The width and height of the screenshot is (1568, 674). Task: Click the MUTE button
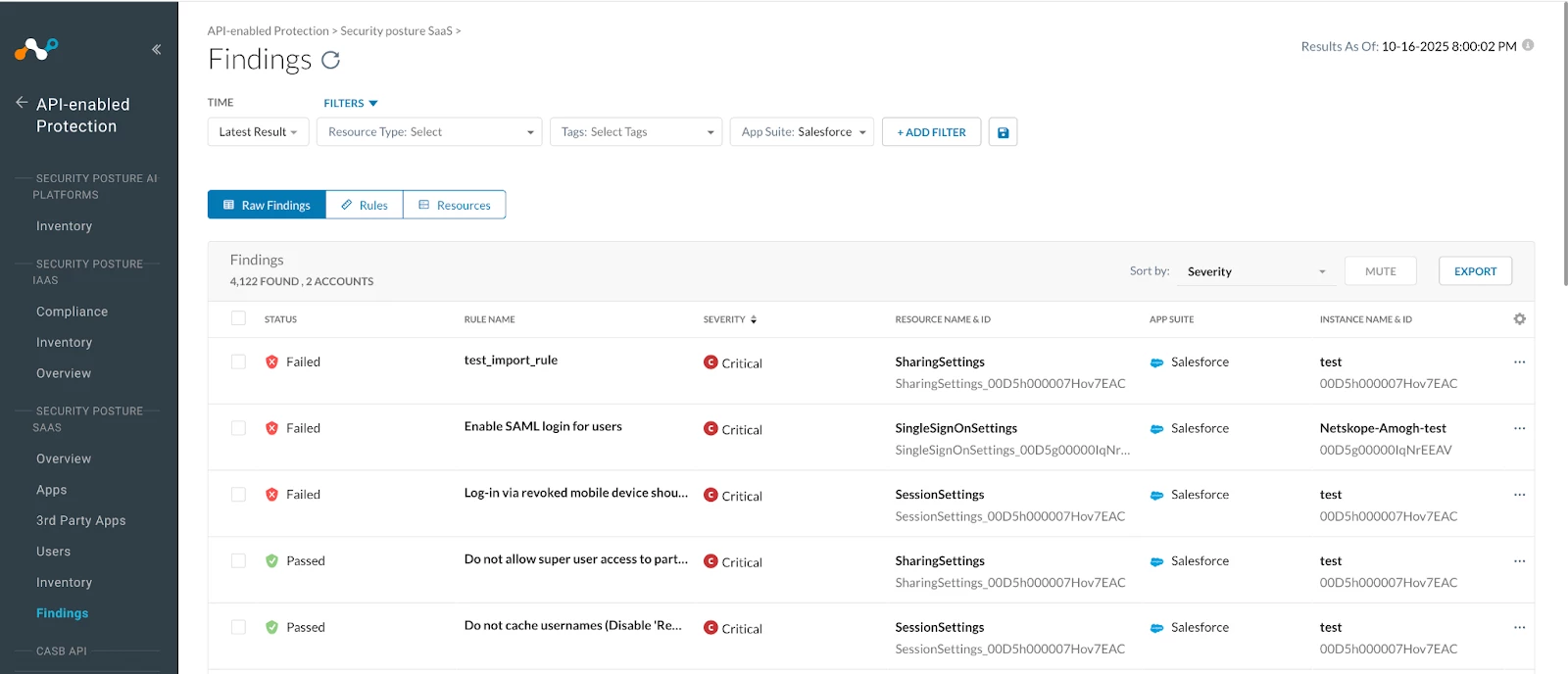point(1380,271)
